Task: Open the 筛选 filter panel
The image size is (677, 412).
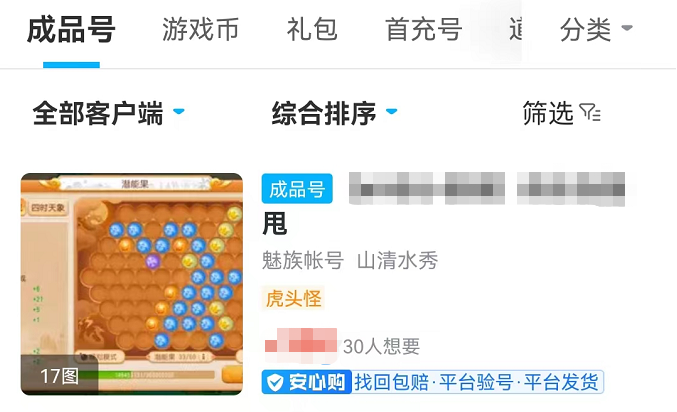Action: (561, 113)
